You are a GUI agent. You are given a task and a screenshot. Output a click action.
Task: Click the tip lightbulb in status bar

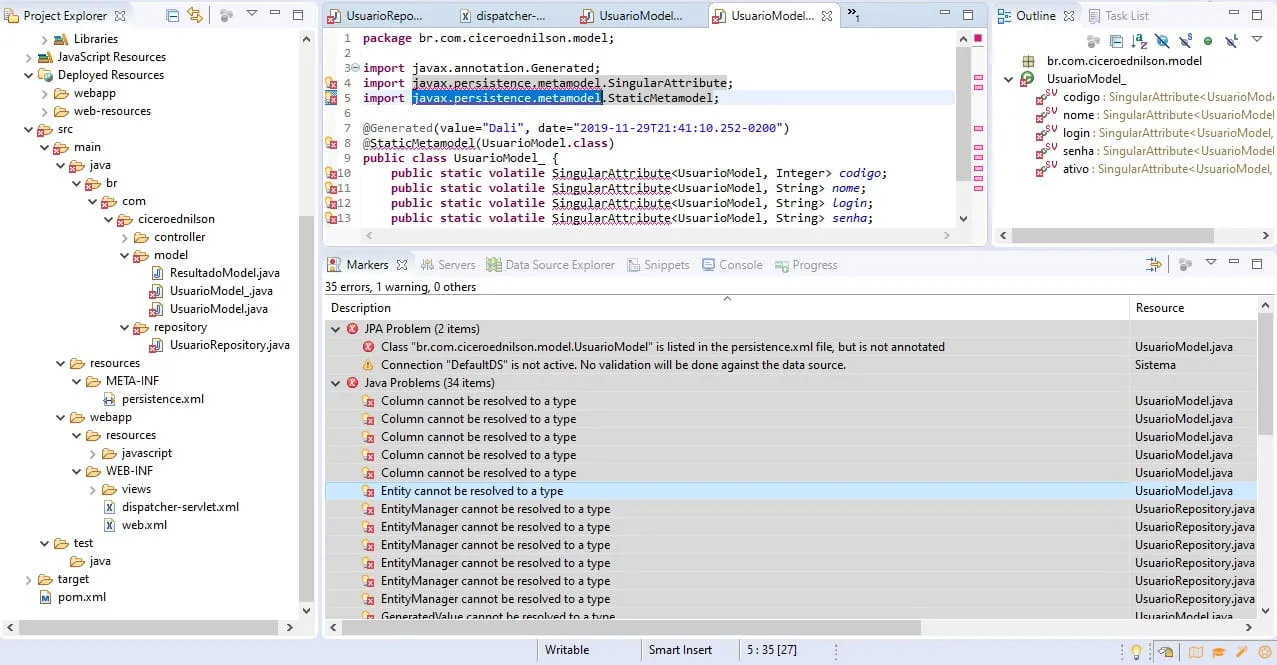pos(1136,651)
